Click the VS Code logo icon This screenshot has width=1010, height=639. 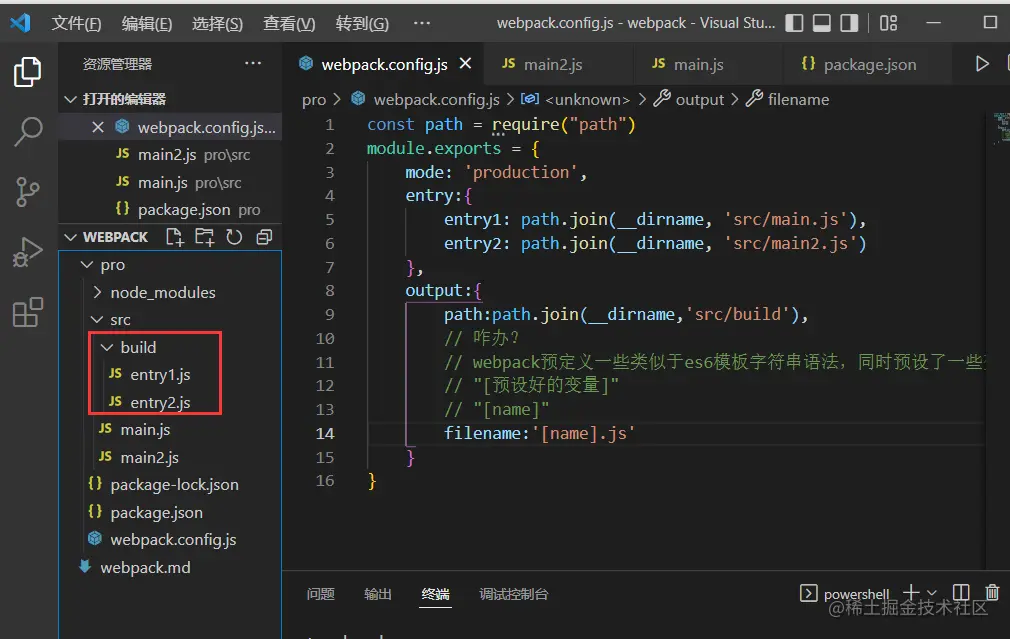pyautogui.click(x=21, y=23)
